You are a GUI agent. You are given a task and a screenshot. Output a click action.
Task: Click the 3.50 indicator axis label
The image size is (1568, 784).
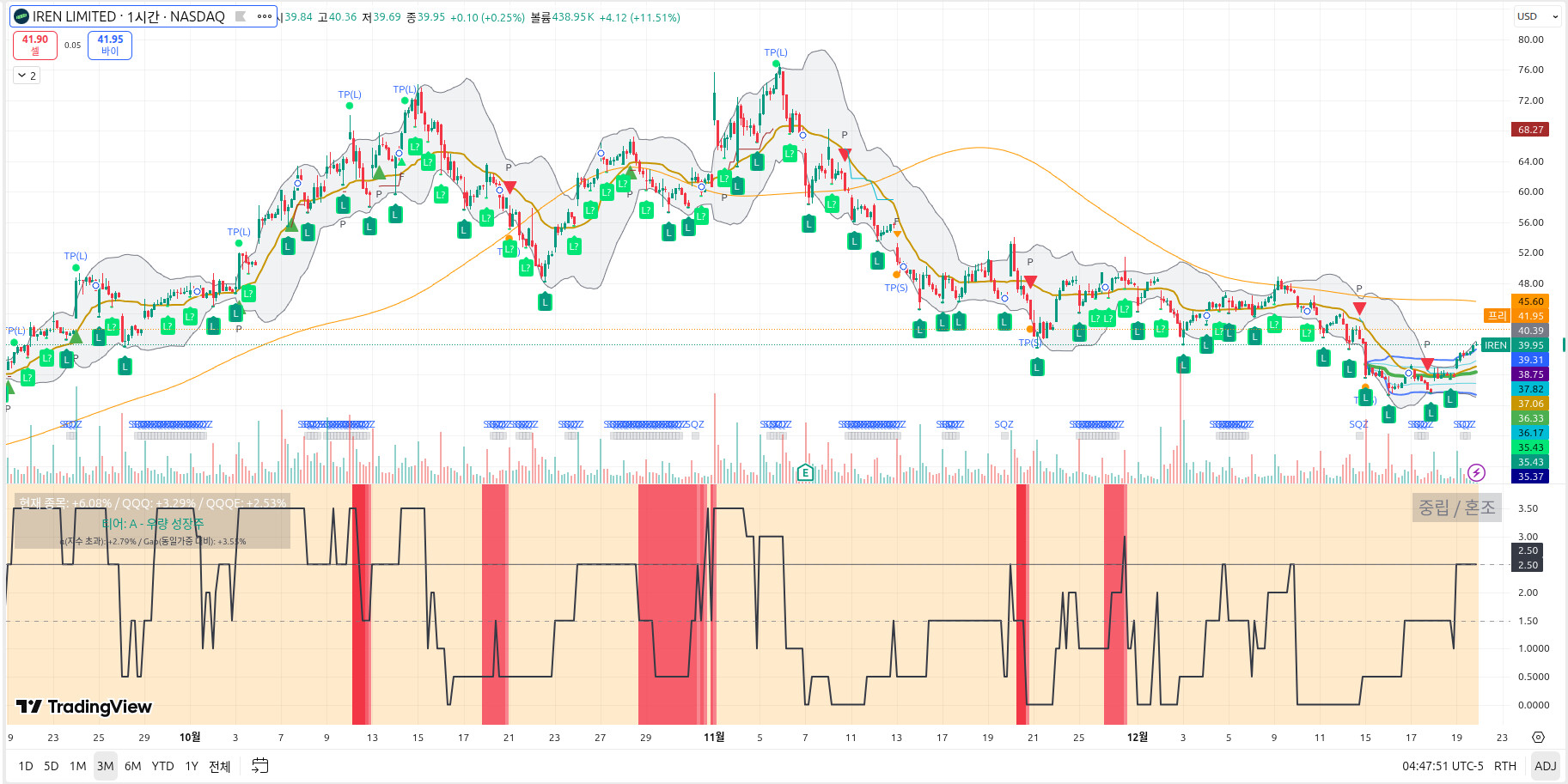click(1528, 508)
